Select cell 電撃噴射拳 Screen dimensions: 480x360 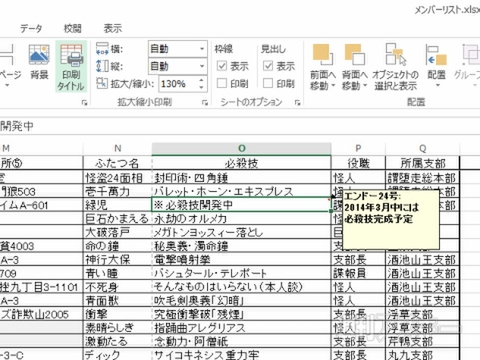[x=242, y=260]
